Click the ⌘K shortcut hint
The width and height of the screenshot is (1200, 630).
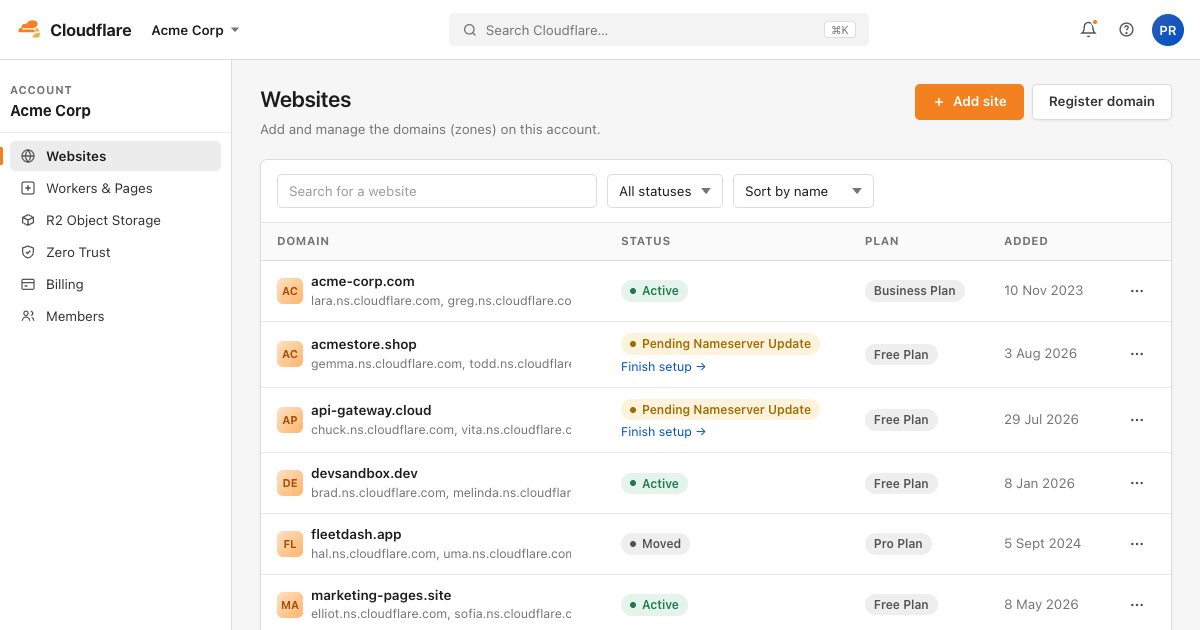coord(839,30)
